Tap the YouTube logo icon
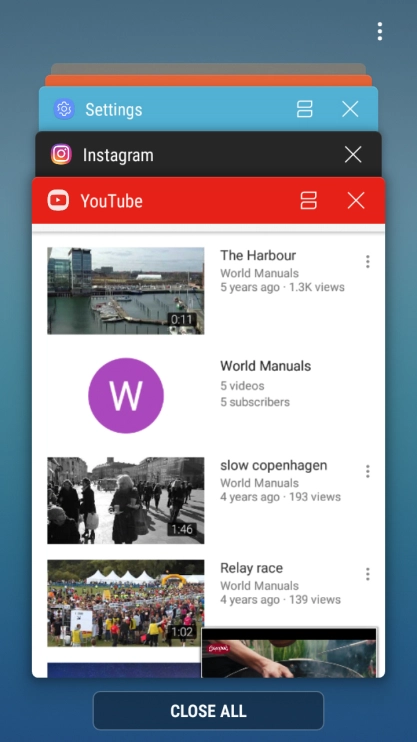Viewport: 417px width, 742px height. click(x=58, y=201)
